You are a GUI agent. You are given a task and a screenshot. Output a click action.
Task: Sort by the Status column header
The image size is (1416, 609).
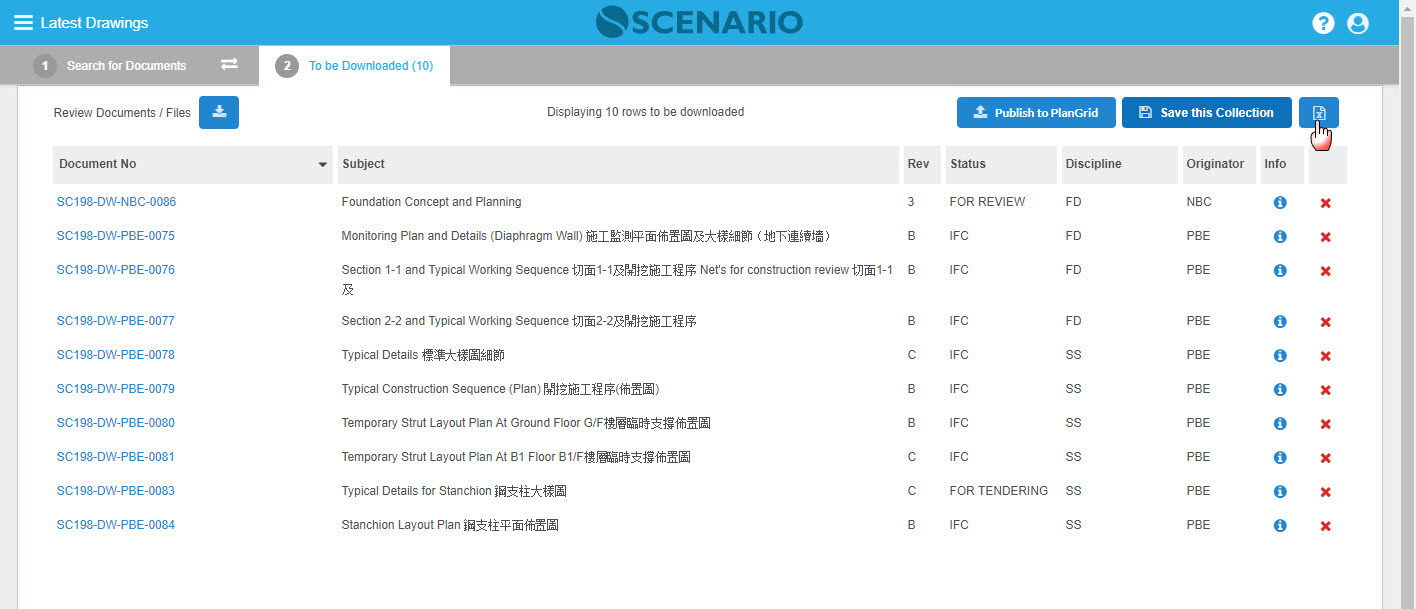click(967, 164)
